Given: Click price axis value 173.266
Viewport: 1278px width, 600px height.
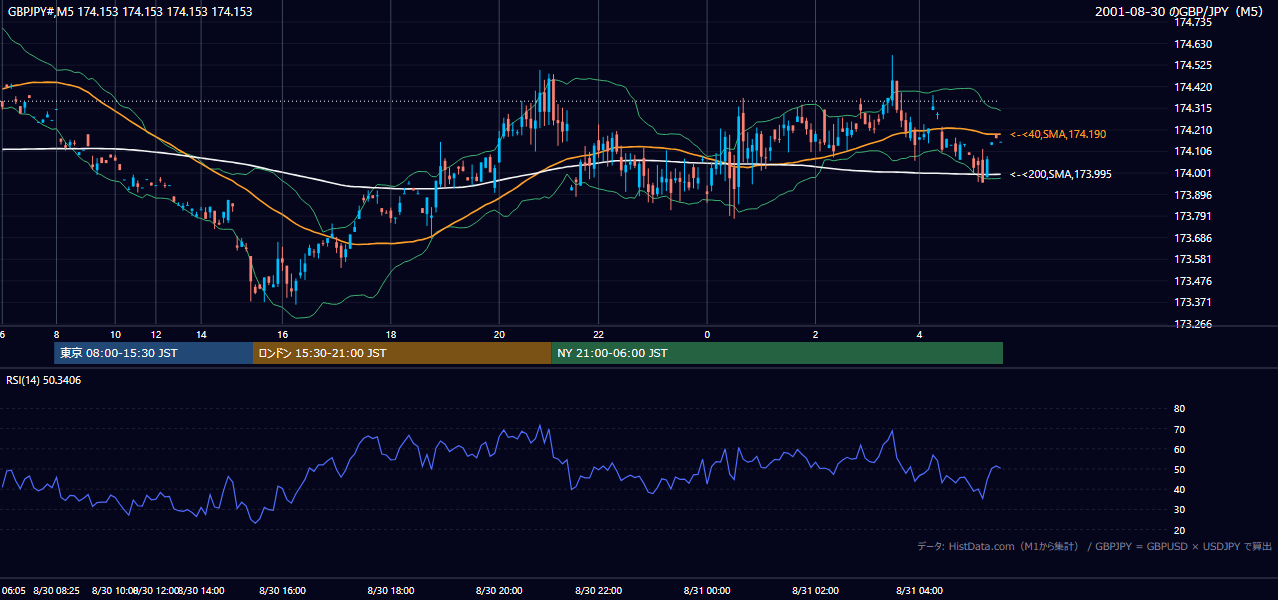Looking at the screenshot, I should click(x=1193, y=324).
